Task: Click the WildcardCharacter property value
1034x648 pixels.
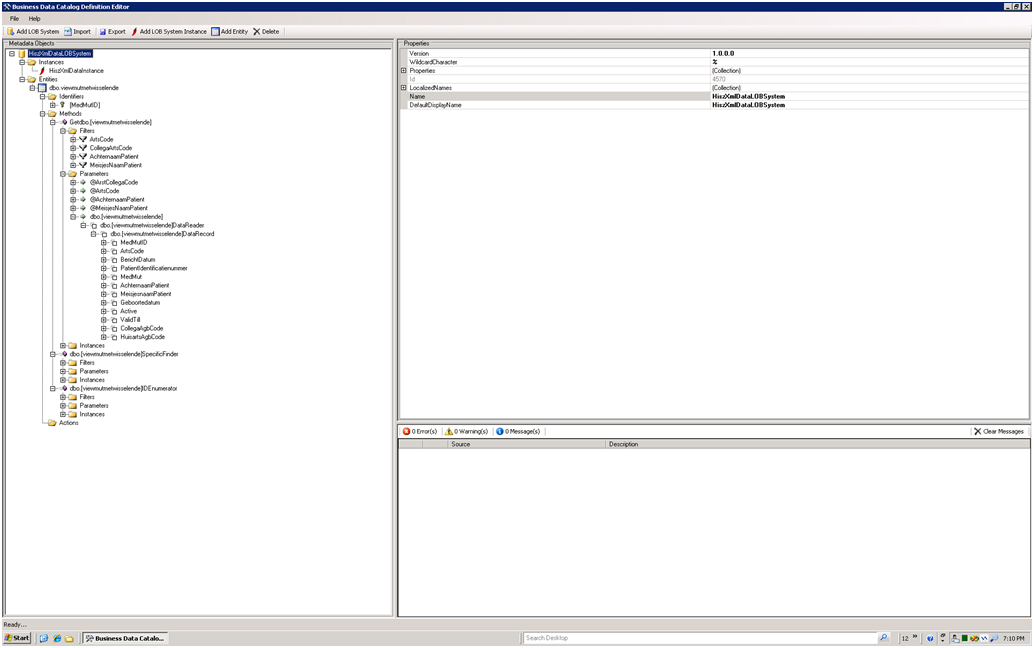Action: click(869, 62)
